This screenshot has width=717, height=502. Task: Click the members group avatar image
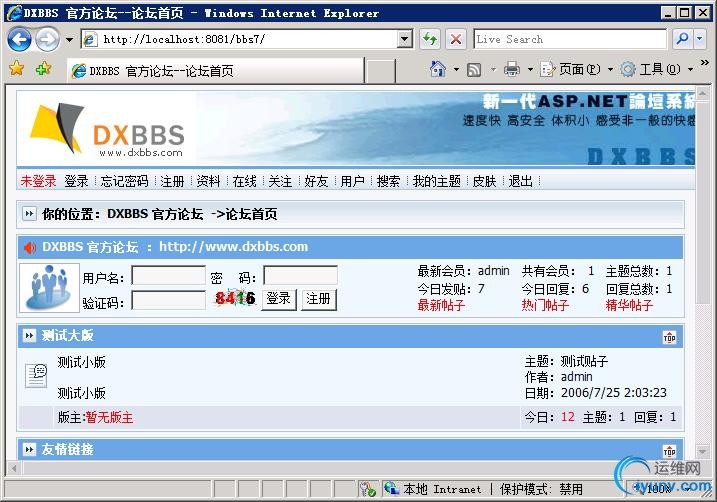pos(49,288)
